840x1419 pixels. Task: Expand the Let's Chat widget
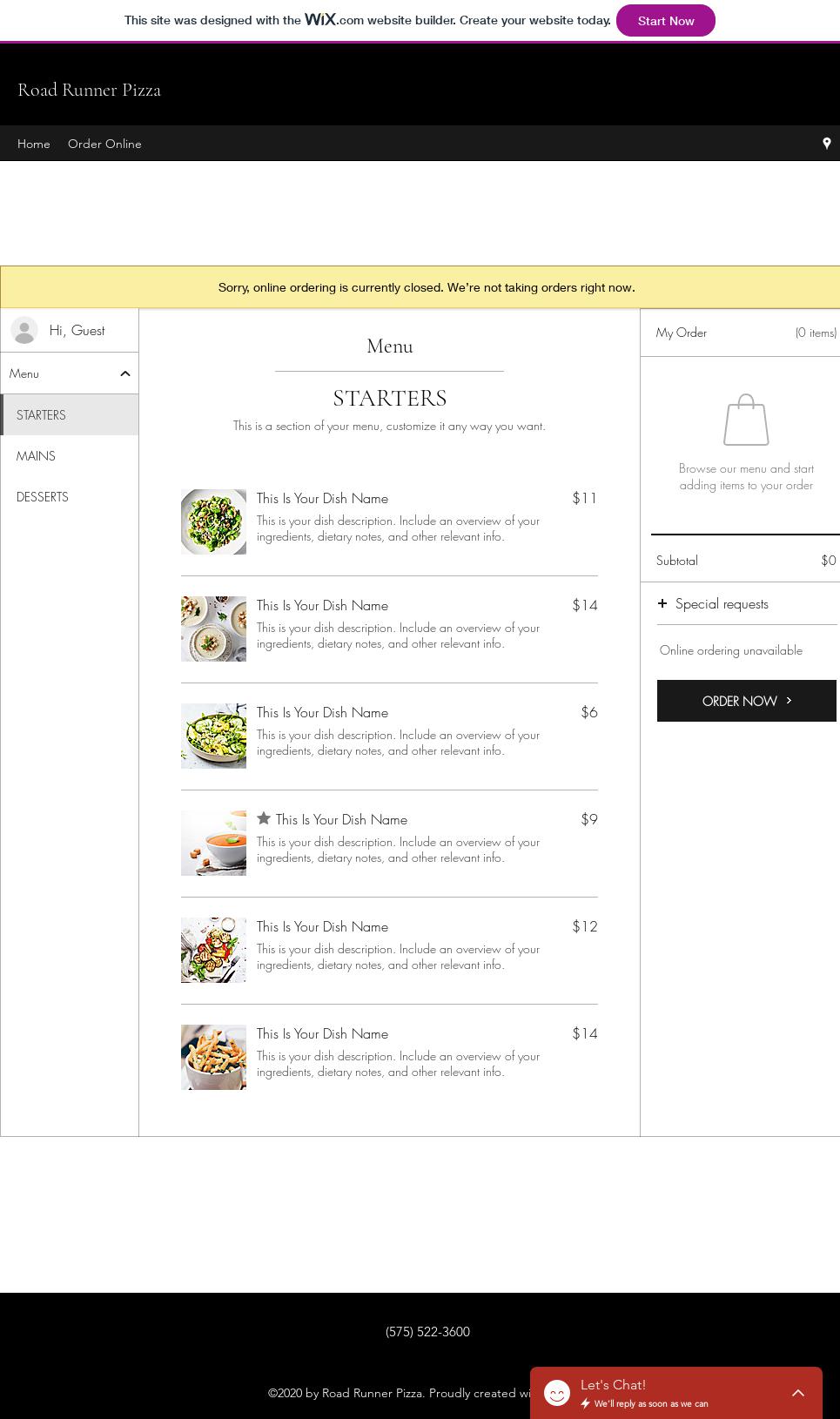point(797,1393)
